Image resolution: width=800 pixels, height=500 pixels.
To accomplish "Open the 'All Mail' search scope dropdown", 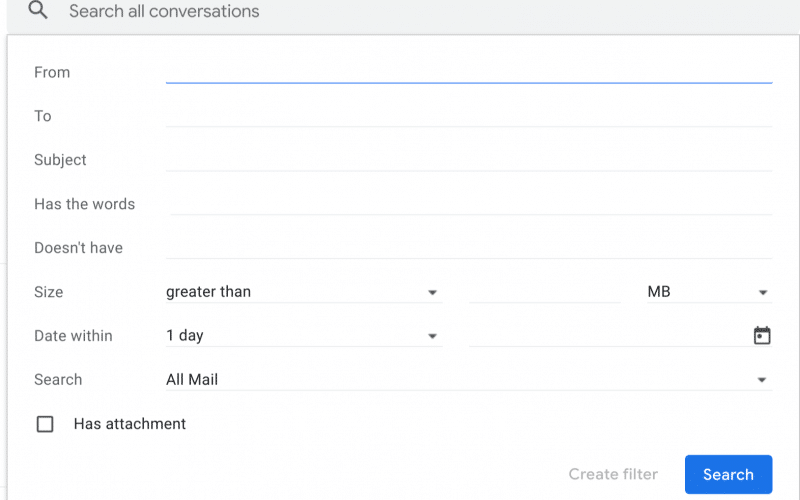I will pyautogui.click(x=468, y=380).
